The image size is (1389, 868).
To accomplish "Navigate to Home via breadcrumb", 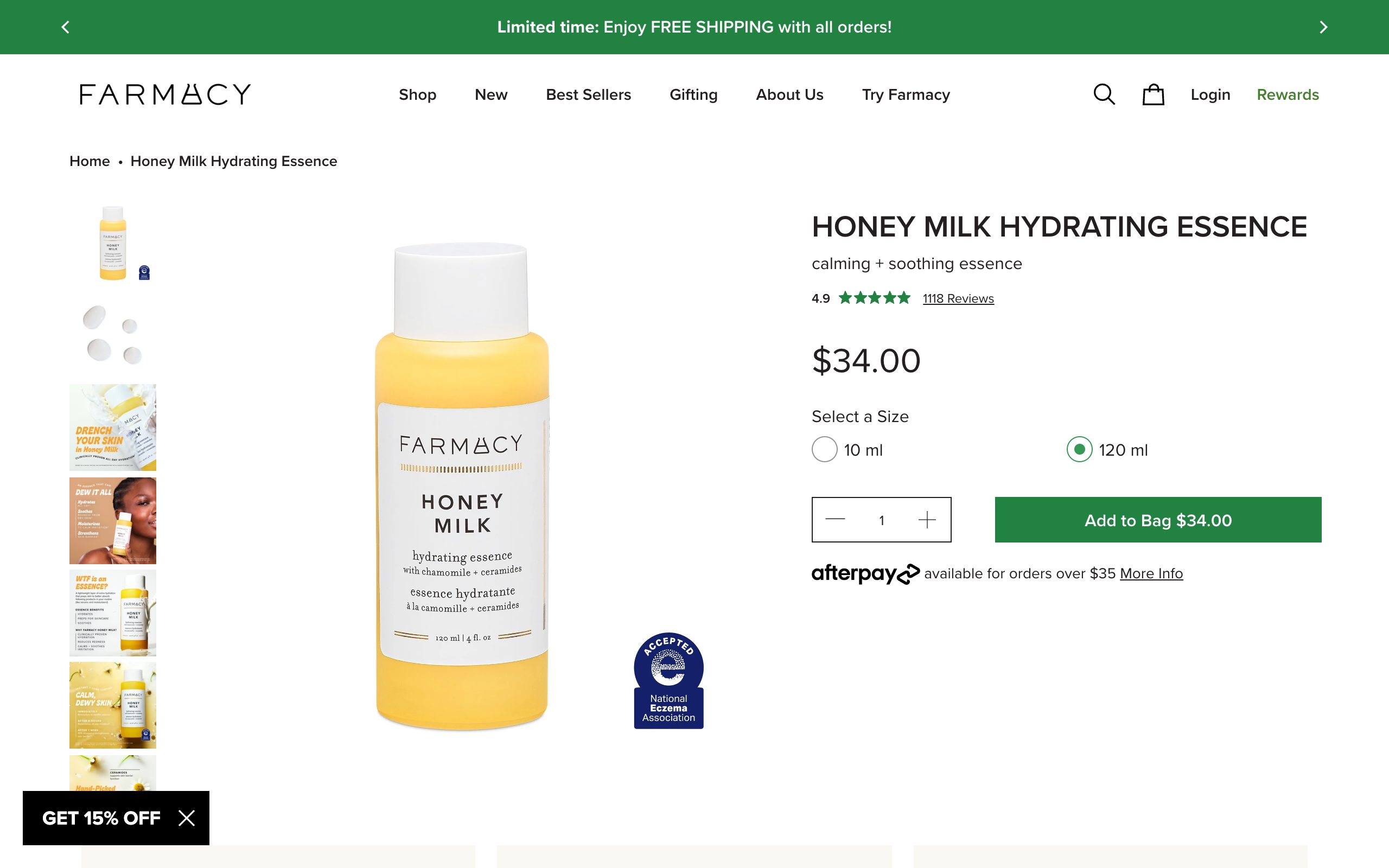I will 90,161.
